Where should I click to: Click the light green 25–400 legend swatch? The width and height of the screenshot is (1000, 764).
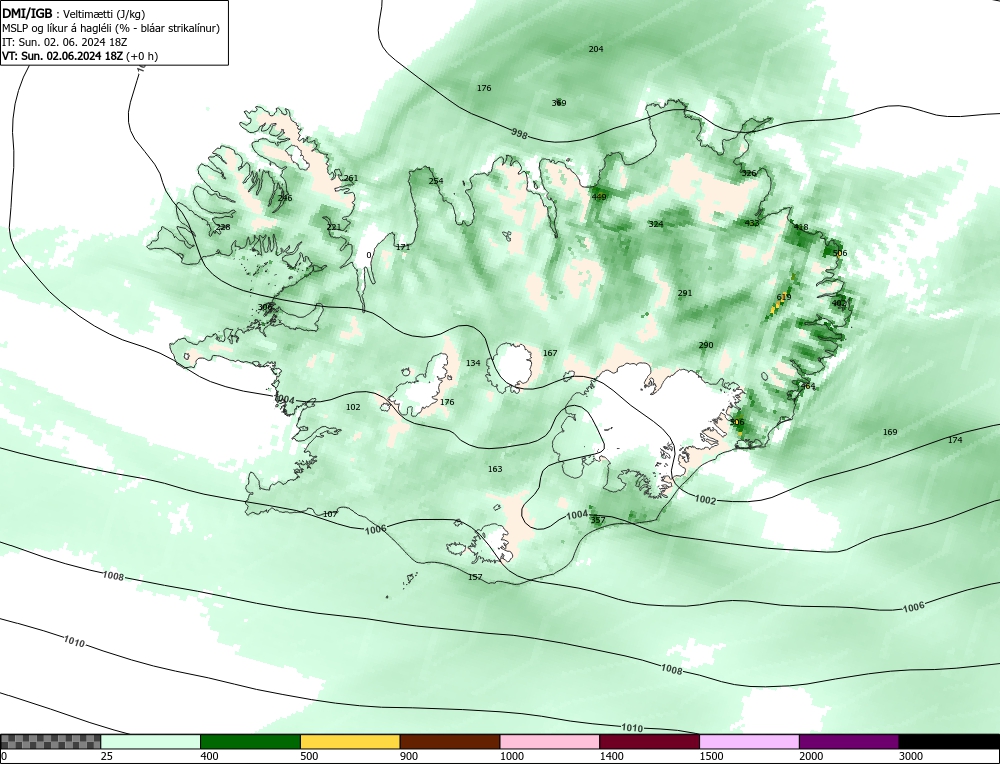(x=151, y=741)
